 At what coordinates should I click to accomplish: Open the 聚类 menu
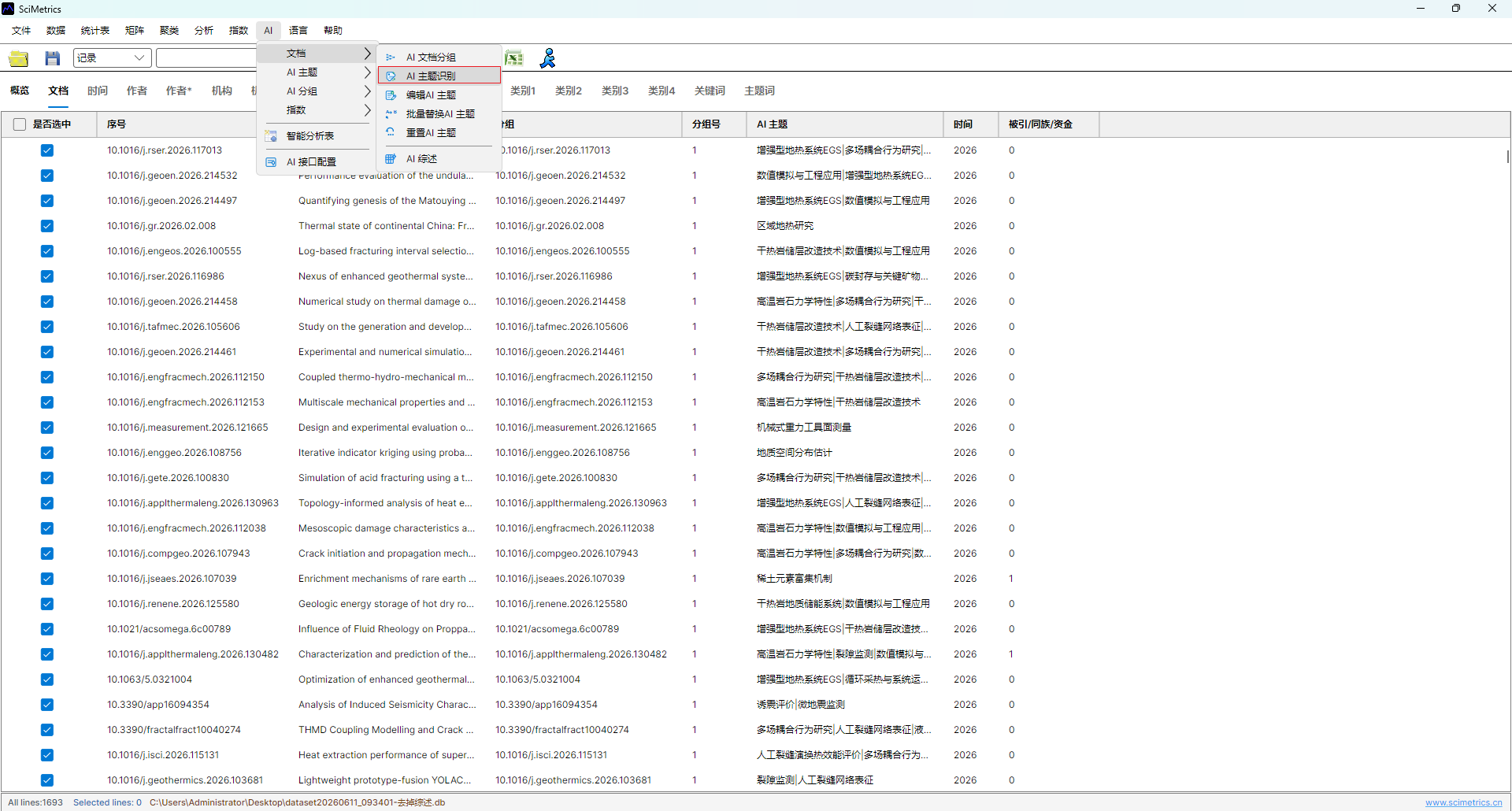[169, 31]
